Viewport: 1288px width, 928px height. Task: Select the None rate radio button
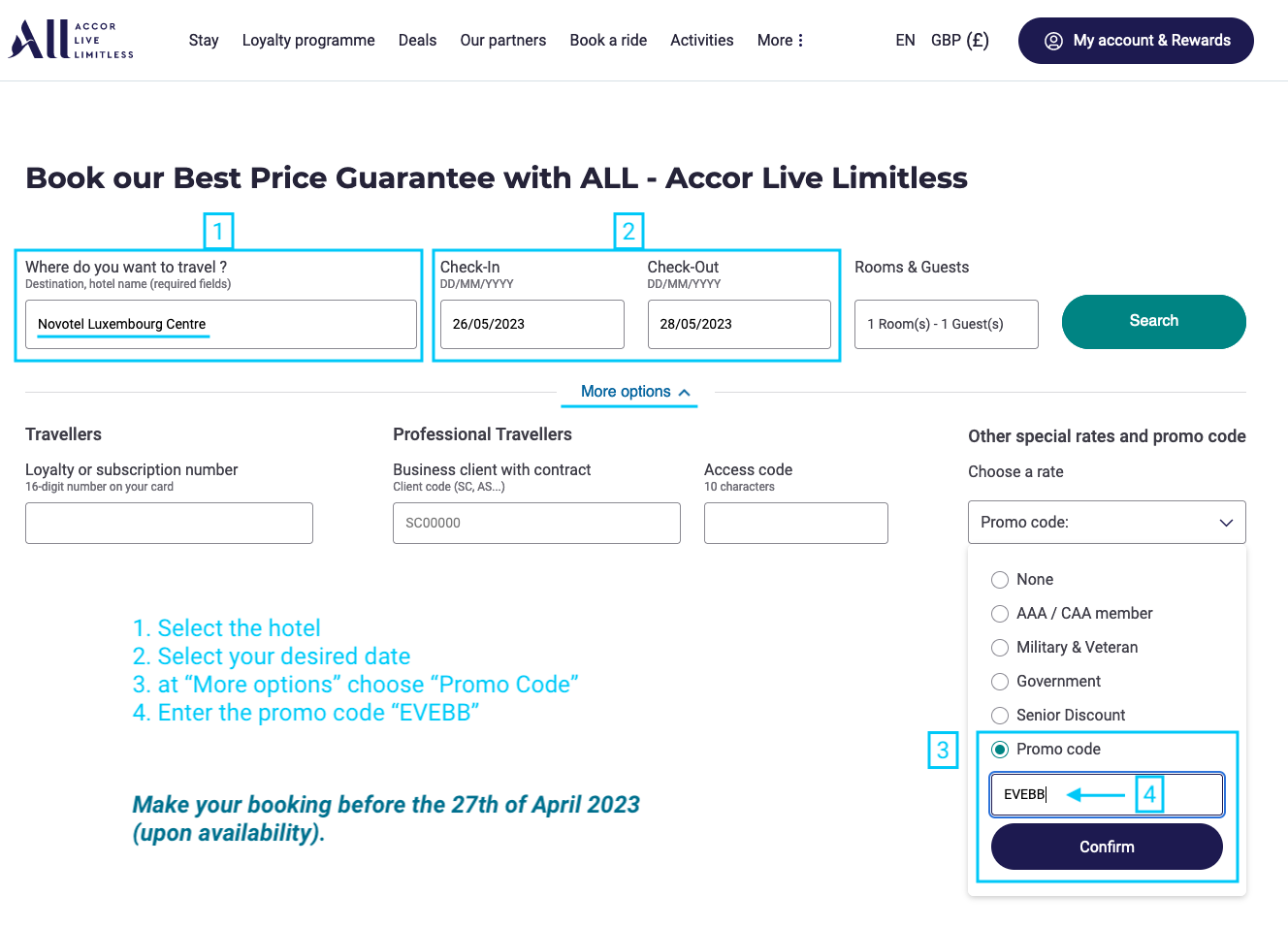pos(1000,580)
